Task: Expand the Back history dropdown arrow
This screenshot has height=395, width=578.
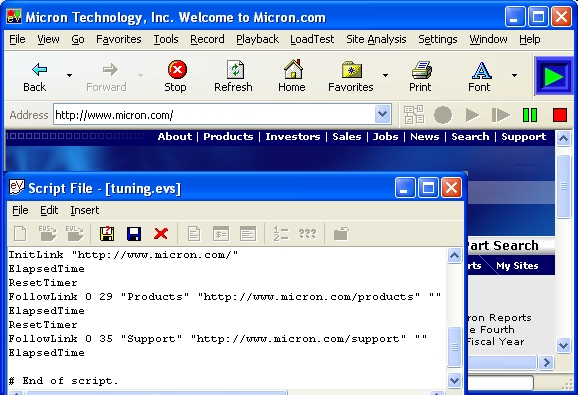Action: [x=69, y=76]
